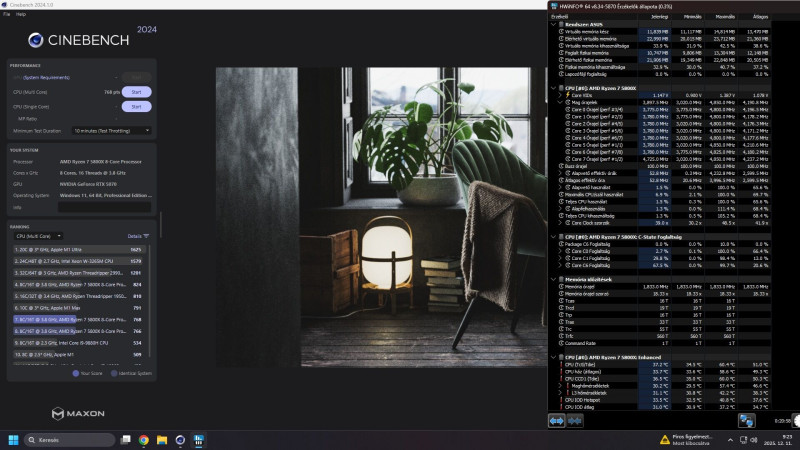Click the Átlagos column header
Screen dimensions: 800x450
760,17
